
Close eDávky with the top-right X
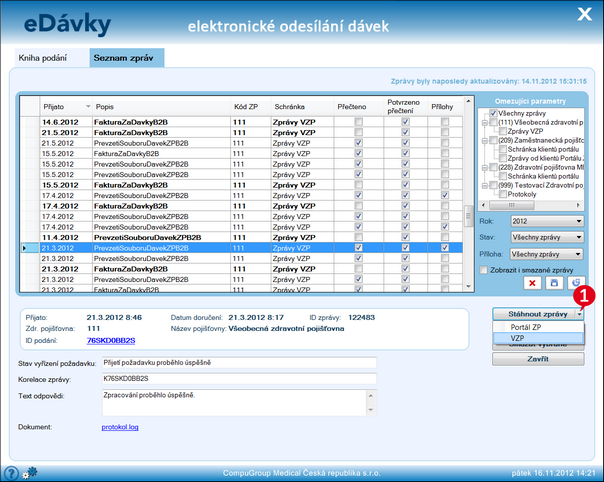point(584,13)
